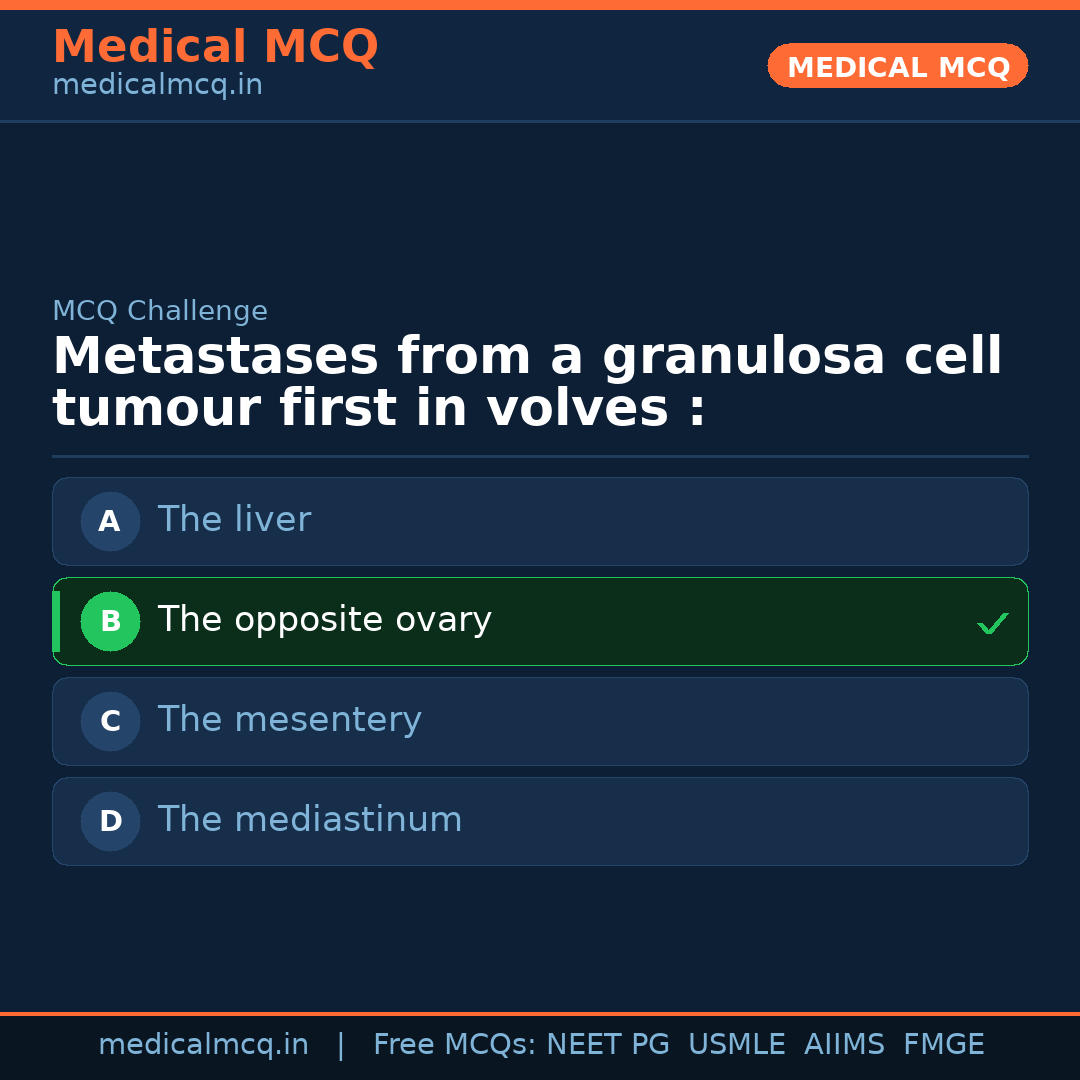The image size is (1080, 1080).
Task: Visit medicalmcq.in link under header title
Action: [x=157, y=86]
